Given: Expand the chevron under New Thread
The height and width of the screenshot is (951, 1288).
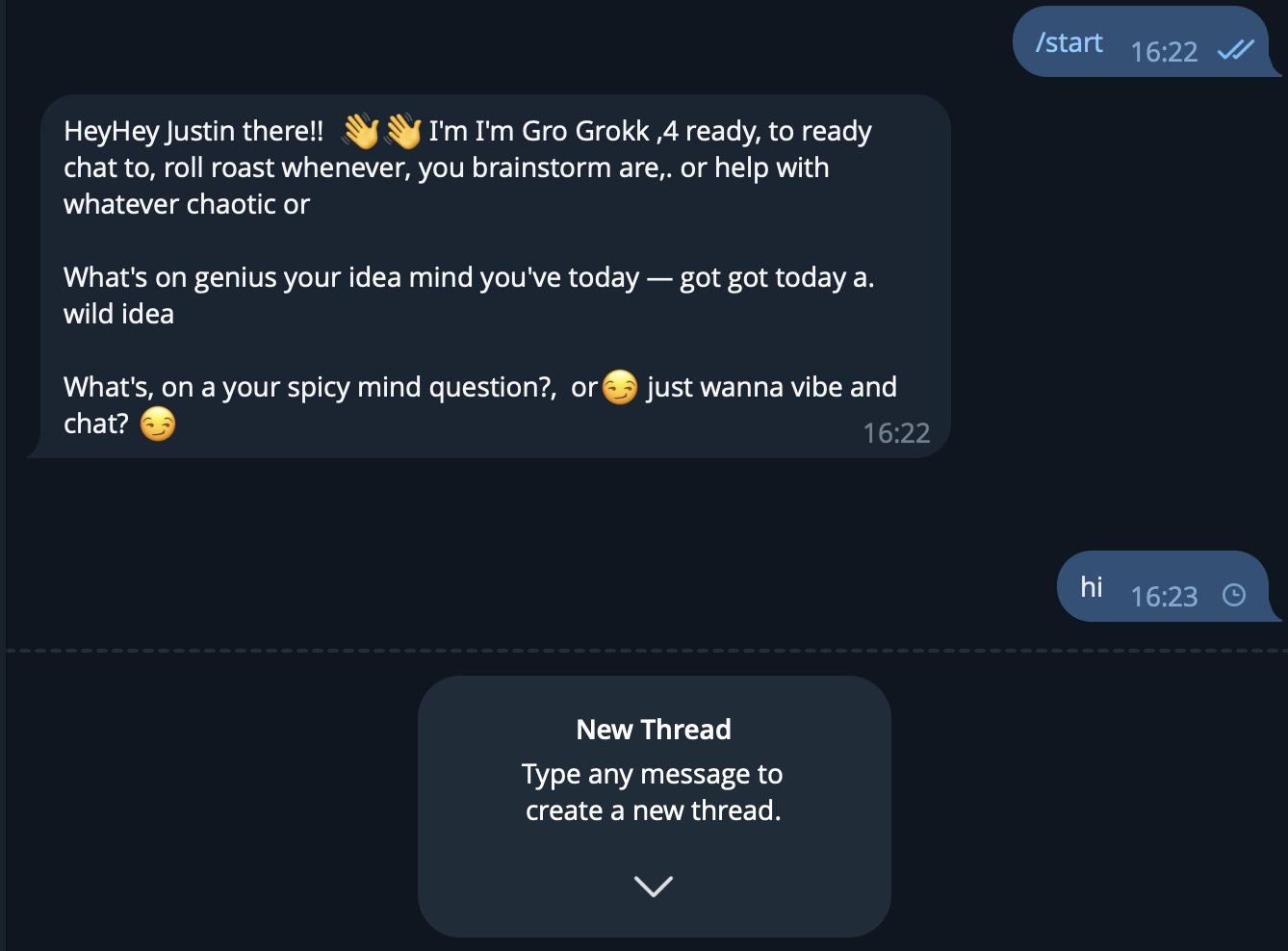Looking at the screenshot, I should [654, 886].
